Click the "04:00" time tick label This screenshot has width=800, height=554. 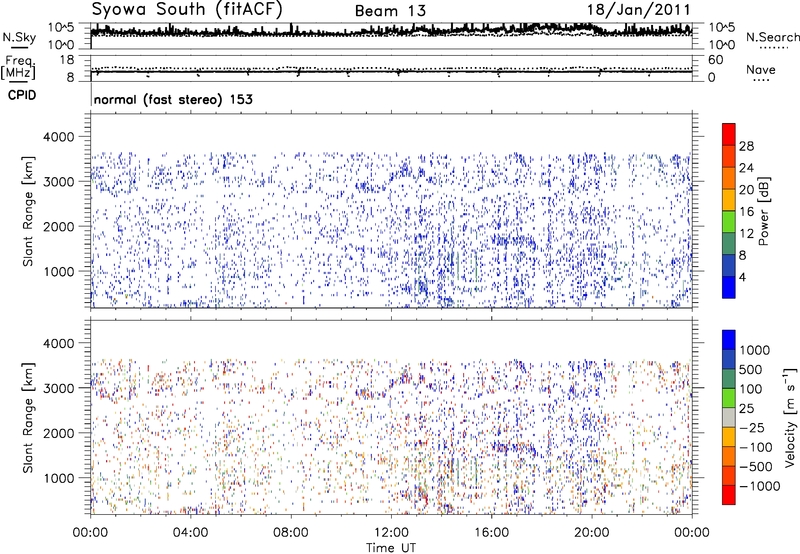[190, 533]
